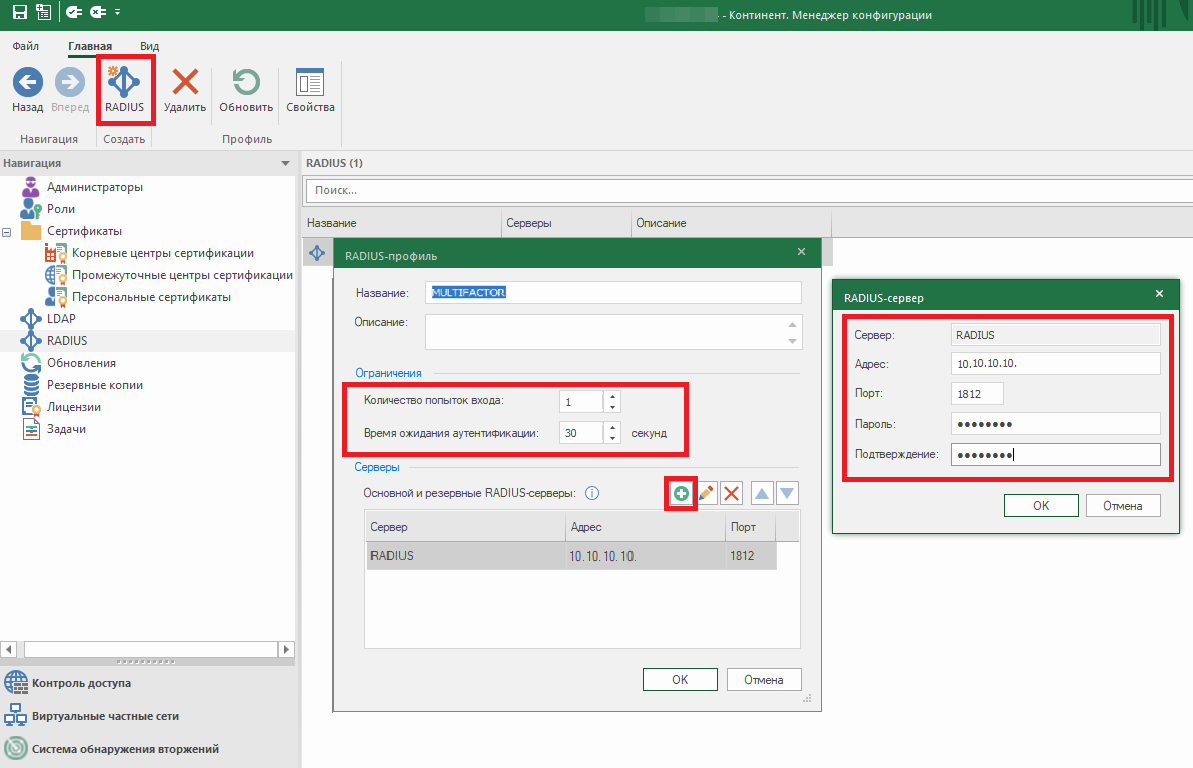Screen dimensions: 1193x768
Task: Click the RADIUS create button in ribbon
Action: pos(125,89)
